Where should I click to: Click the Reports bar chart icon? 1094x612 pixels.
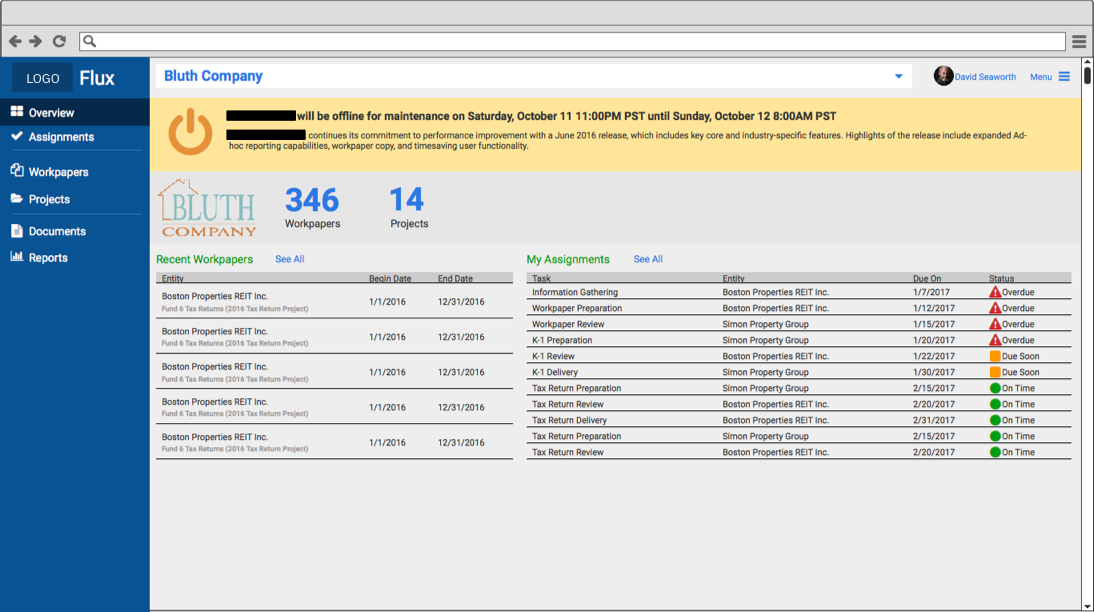[x=17, y=257]
